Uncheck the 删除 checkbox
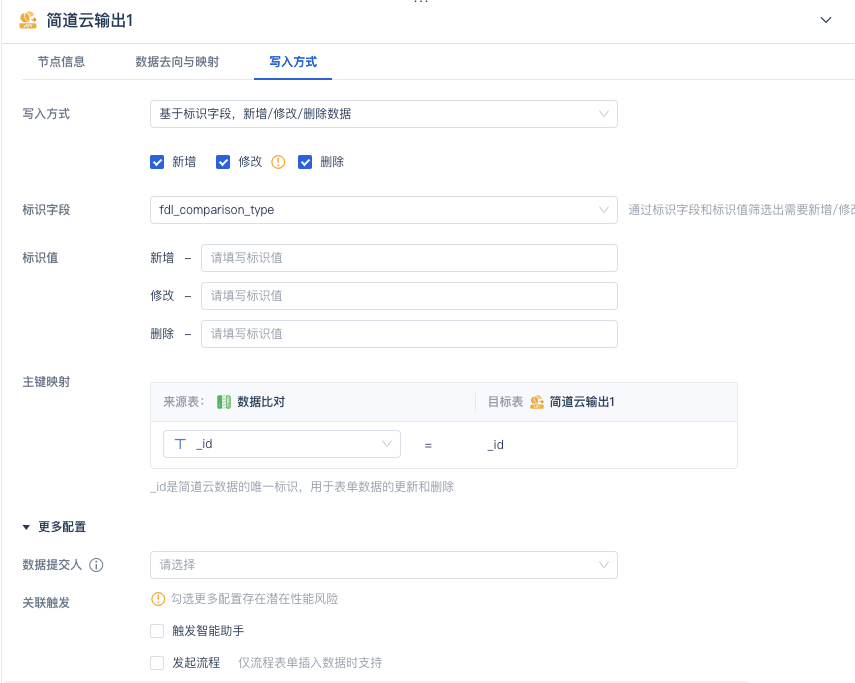The width and height of the screenshot is (855, 683). (305, 162)
